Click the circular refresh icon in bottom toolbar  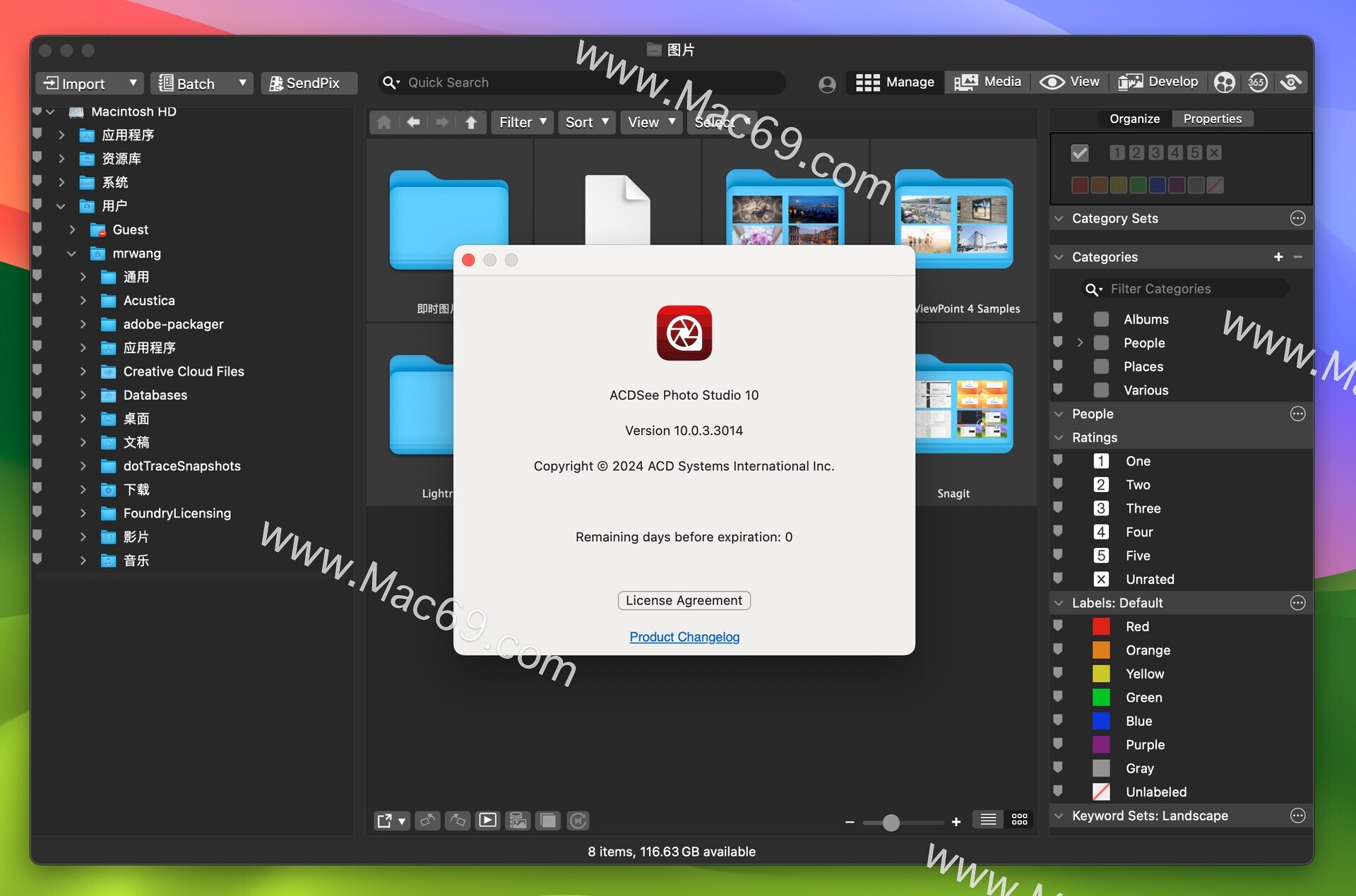(578, 820)
